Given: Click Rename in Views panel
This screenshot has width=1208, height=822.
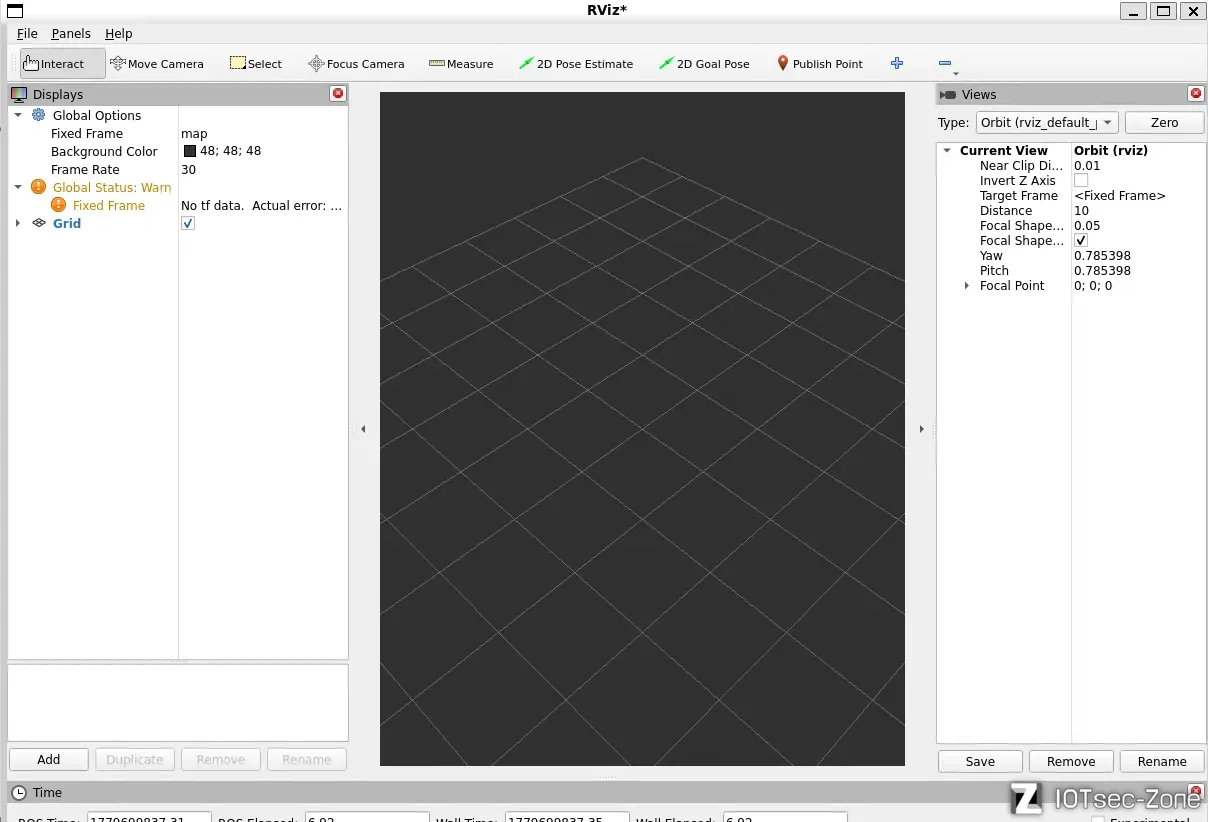Looking at the screenshot, I should [x=1162, y=761].
